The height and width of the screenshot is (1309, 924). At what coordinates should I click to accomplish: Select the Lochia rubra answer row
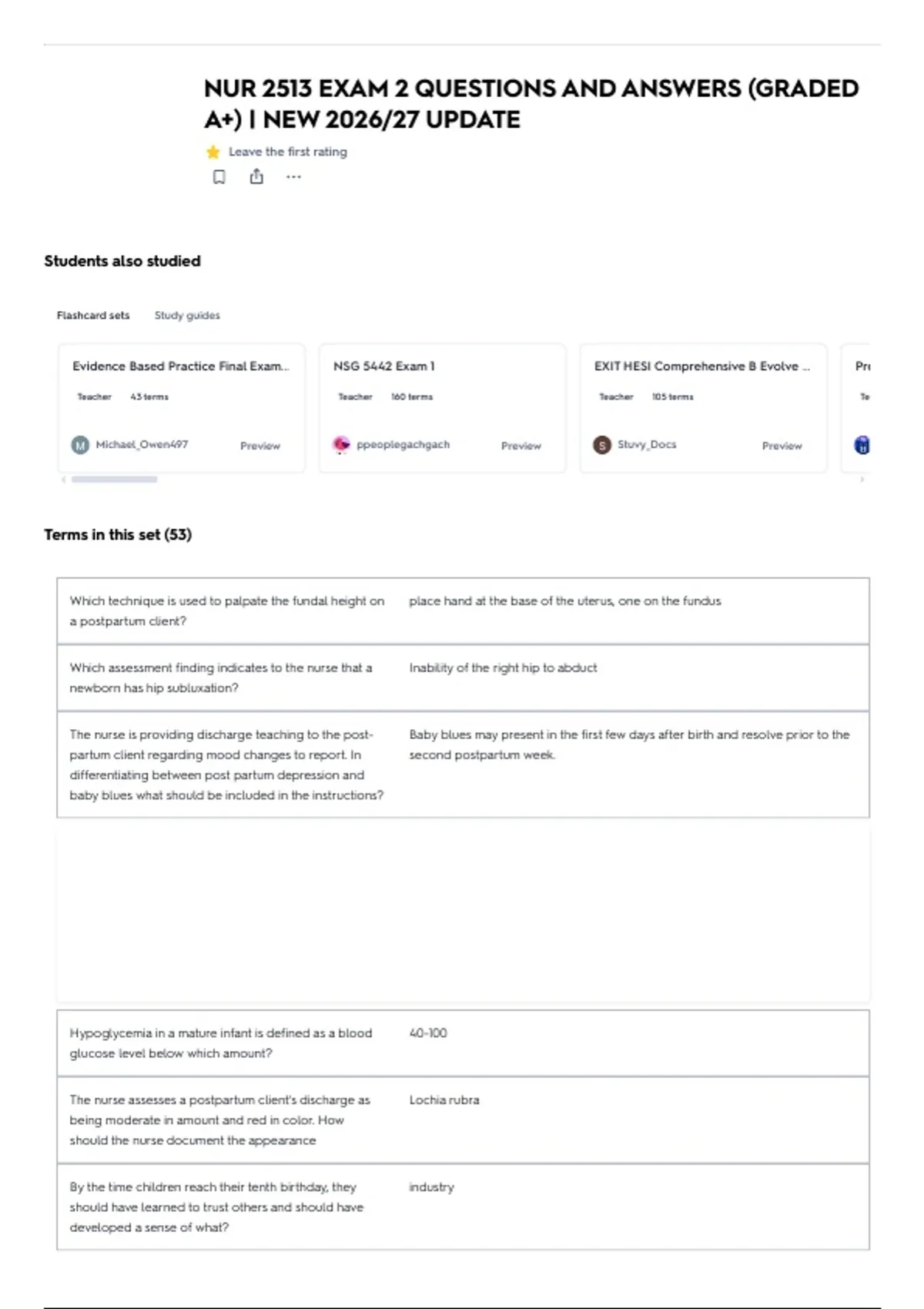(x=463, y=1120)
